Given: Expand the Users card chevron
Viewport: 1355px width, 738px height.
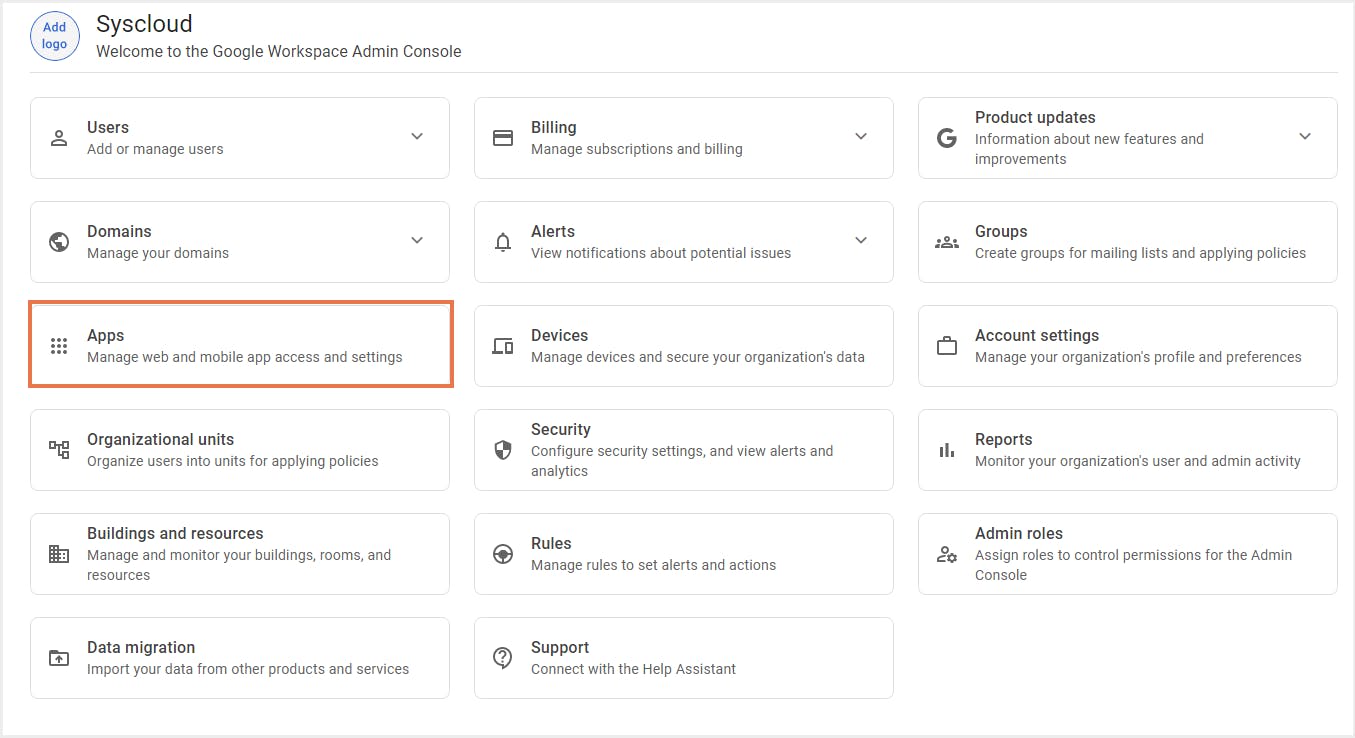Looking at the screenshot, I should coord(417,136).
